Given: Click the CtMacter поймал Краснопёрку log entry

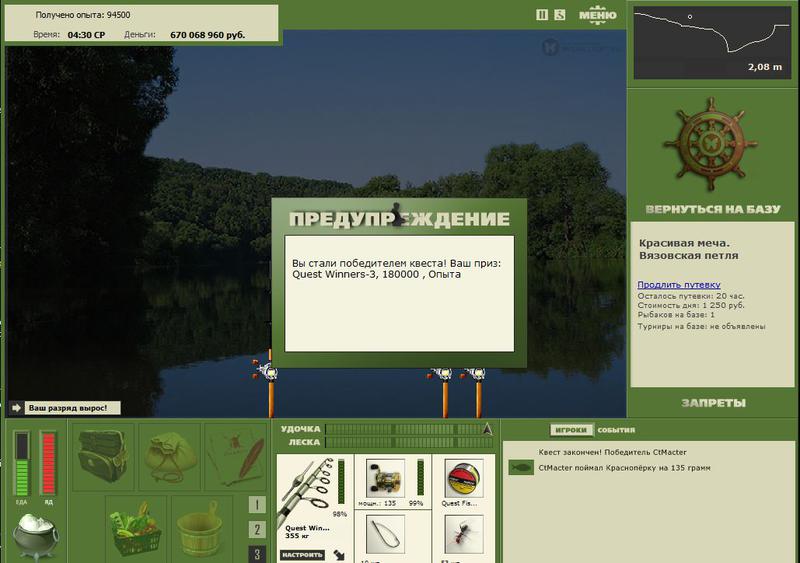Looking at the screenshot, I should (x=624, y=468).
